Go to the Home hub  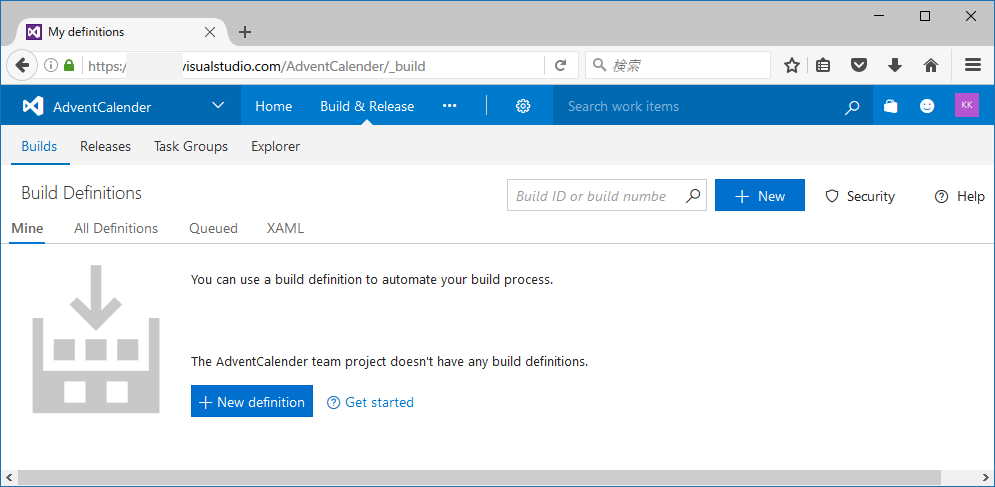pyautogui.click(x=273, y=106)
